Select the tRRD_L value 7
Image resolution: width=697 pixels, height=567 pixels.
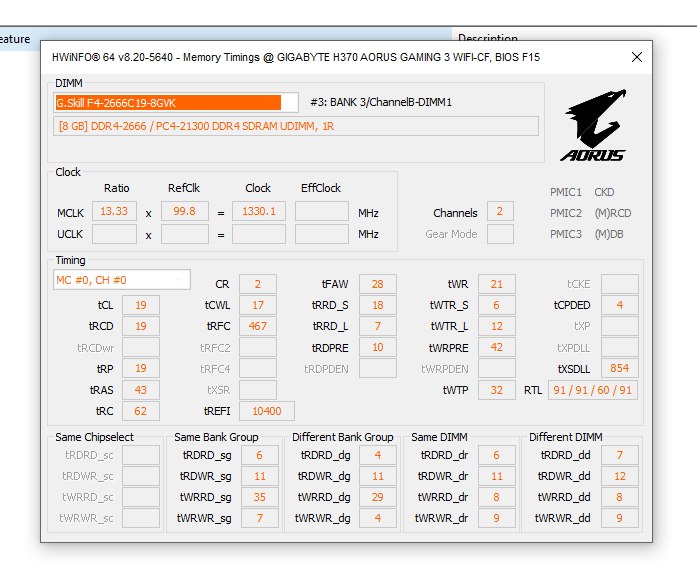click(x=378, y=326)
